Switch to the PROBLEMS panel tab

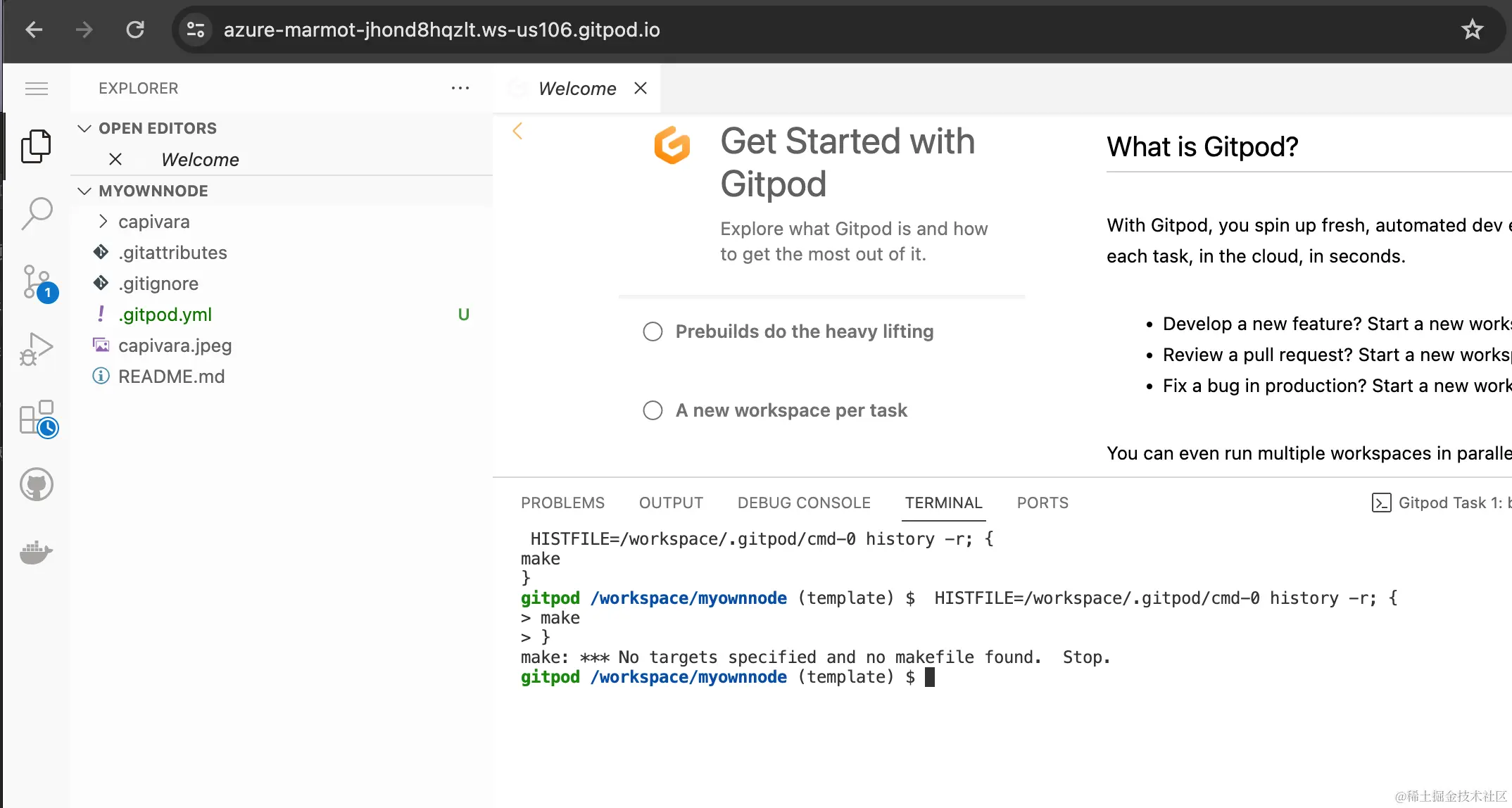562,503
